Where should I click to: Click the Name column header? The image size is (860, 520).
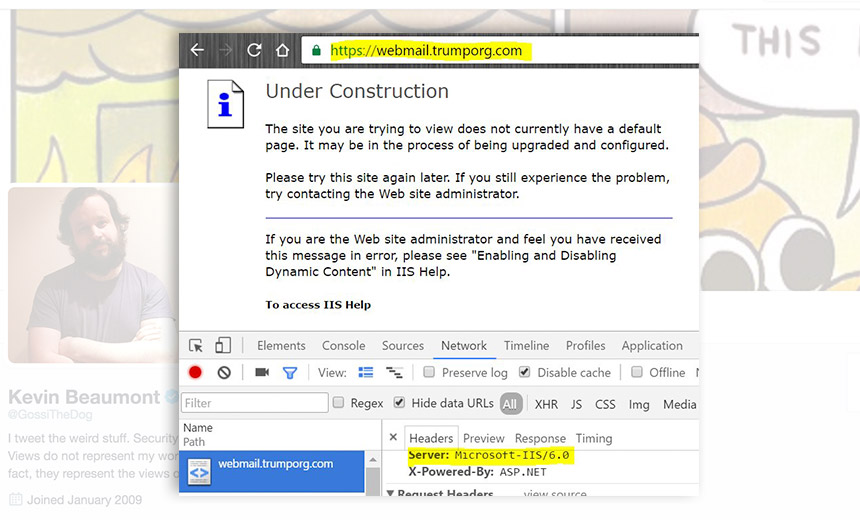pyautogui.click(x=198, y=427)
